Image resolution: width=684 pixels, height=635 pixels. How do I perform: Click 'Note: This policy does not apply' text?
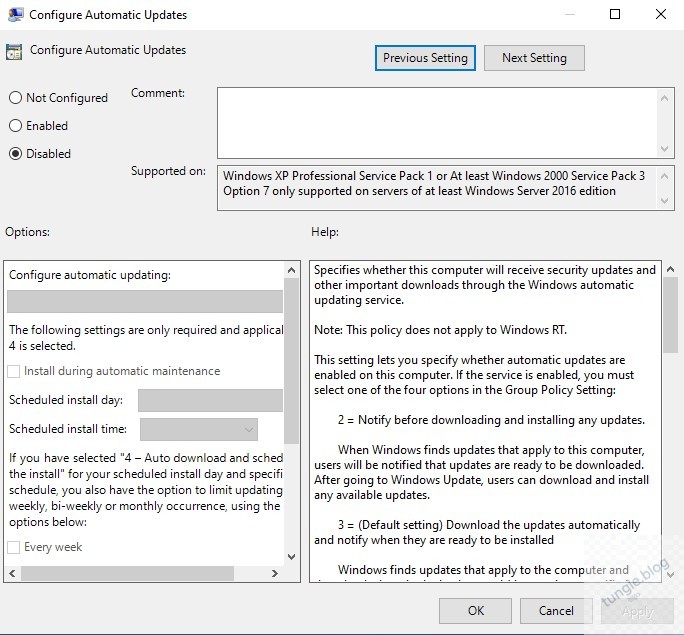pyautogui.click(x=440, y=330)
